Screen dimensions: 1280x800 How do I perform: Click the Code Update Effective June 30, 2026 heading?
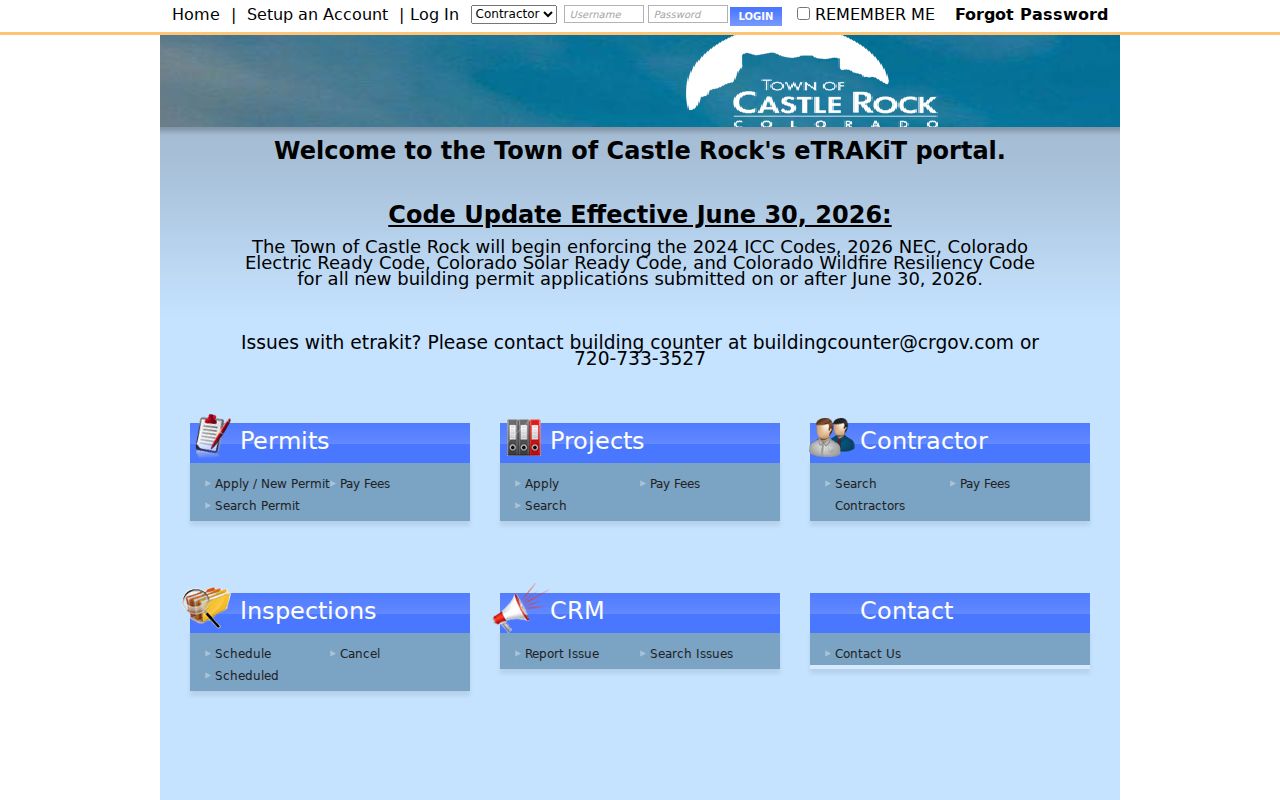(640, 215)
